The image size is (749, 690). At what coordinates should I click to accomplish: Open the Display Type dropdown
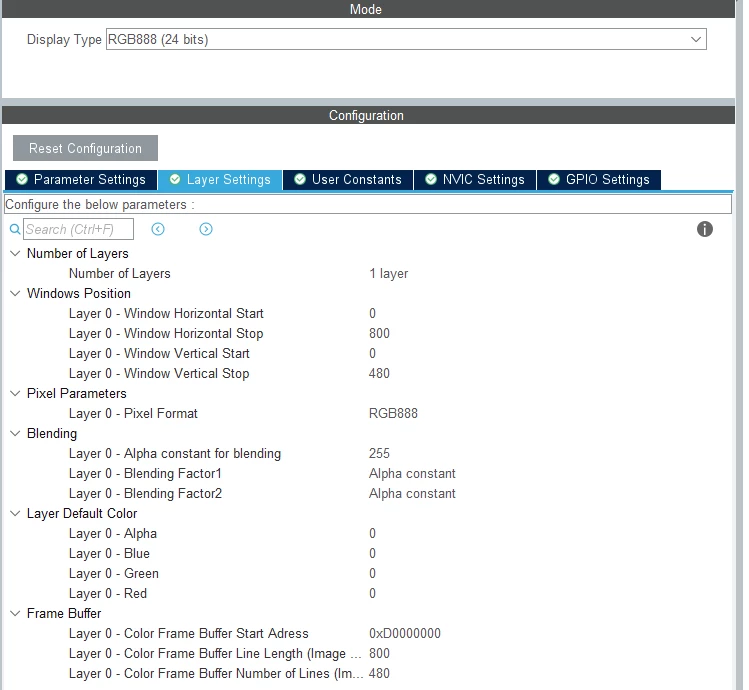pyautogui.click(x=406, y=39)
